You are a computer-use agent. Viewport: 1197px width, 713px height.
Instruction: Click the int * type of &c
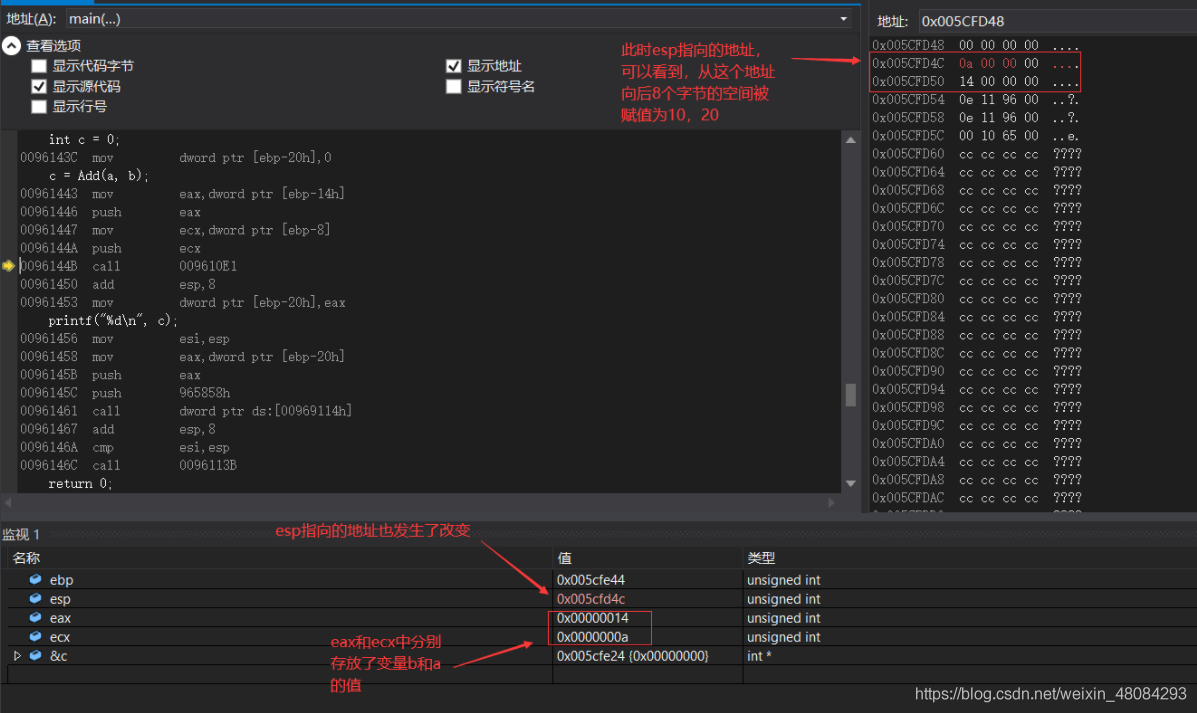759,657
